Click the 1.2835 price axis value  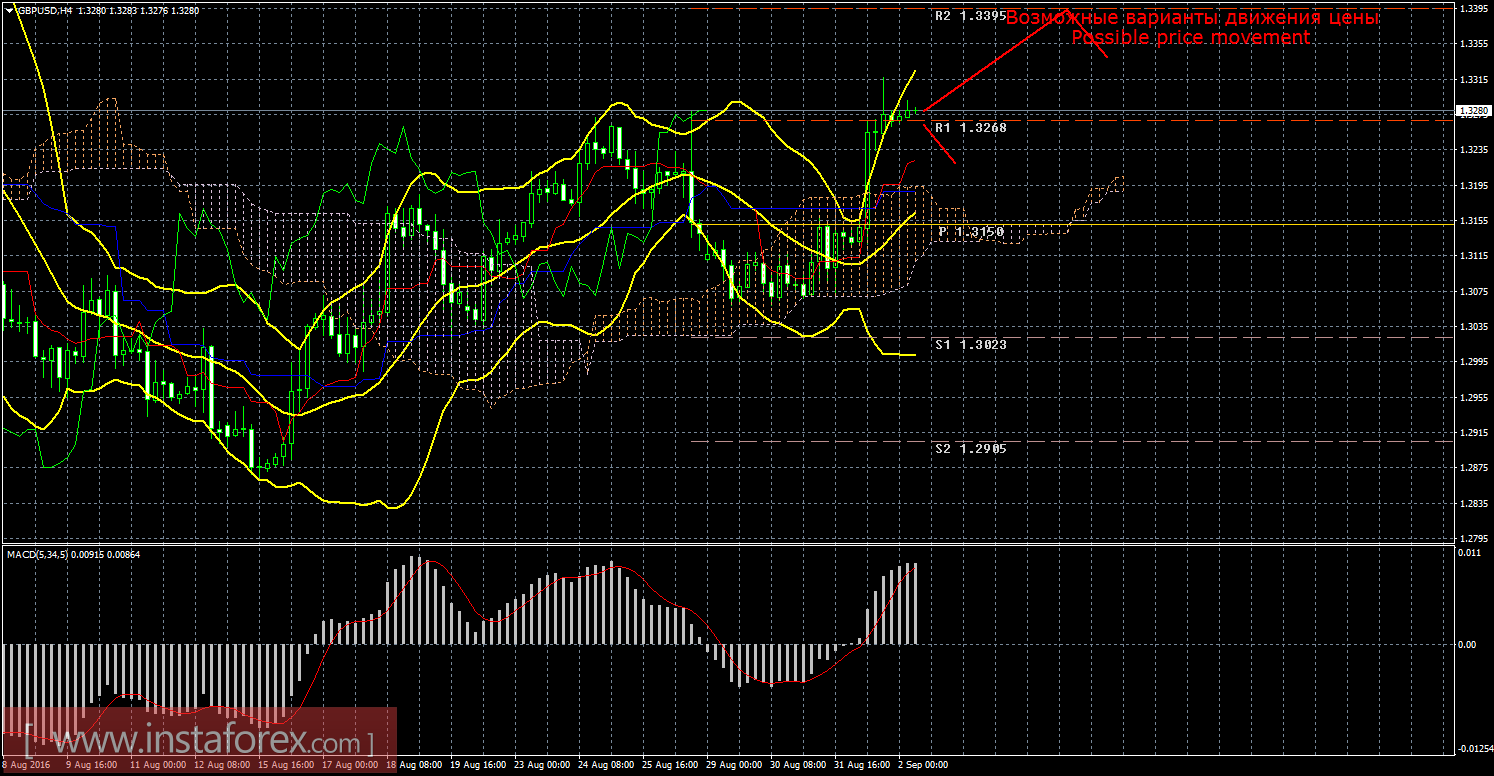[x=1473, y=504]
